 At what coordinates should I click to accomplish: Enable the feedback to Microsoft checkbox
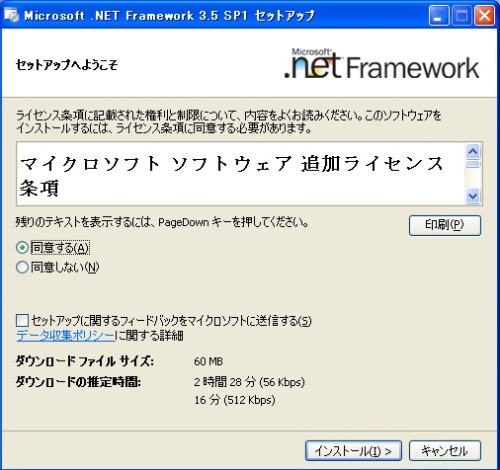22,321
